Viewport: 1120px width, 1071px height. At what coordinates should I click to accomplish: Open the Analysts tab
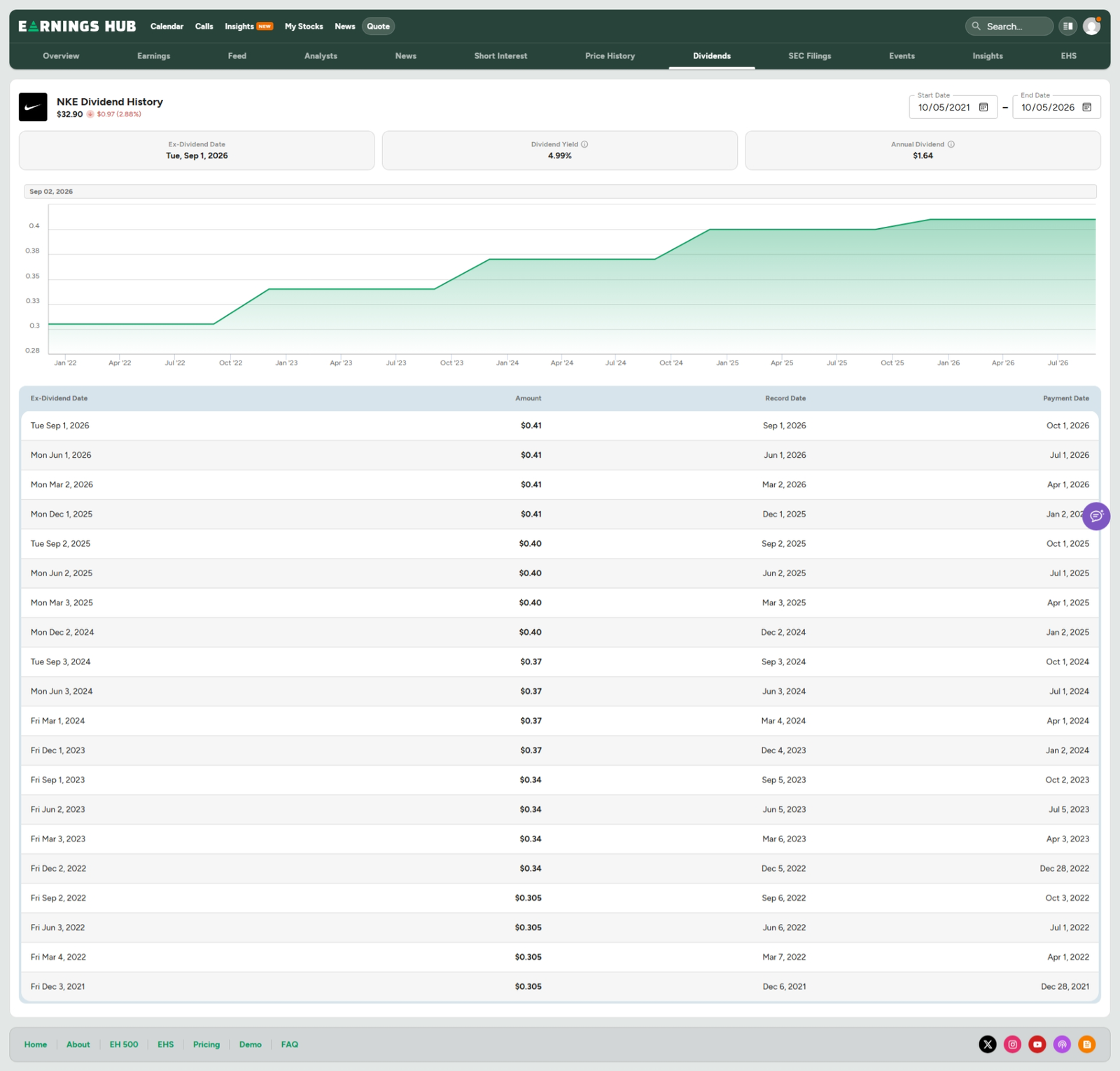coord(321,56)
